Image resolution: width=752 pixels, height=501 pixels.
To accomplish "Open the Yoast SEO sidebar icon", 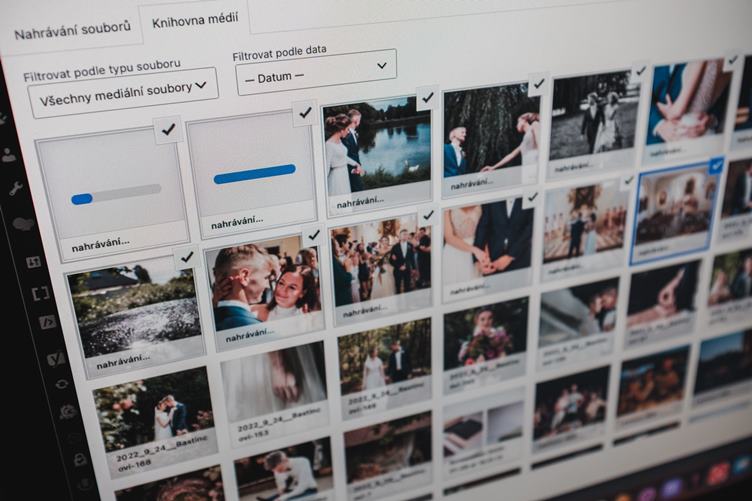I will tap(55, 358).
